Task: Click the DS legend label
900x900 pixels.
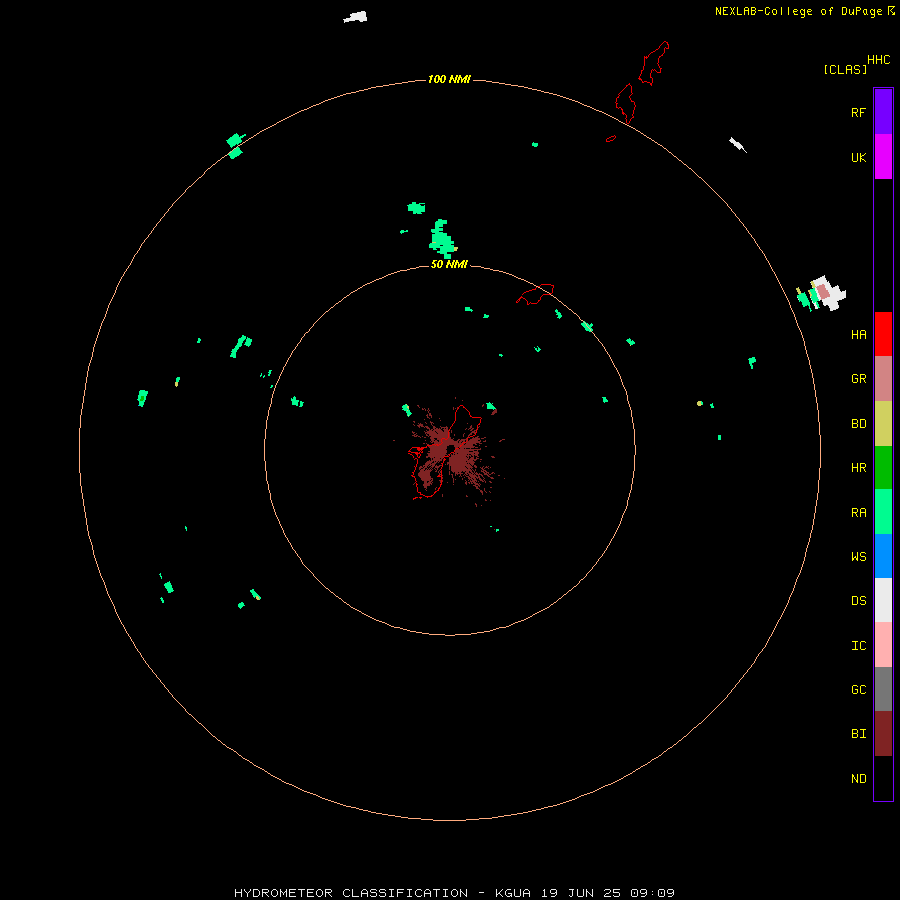Action: pos(858,600)
